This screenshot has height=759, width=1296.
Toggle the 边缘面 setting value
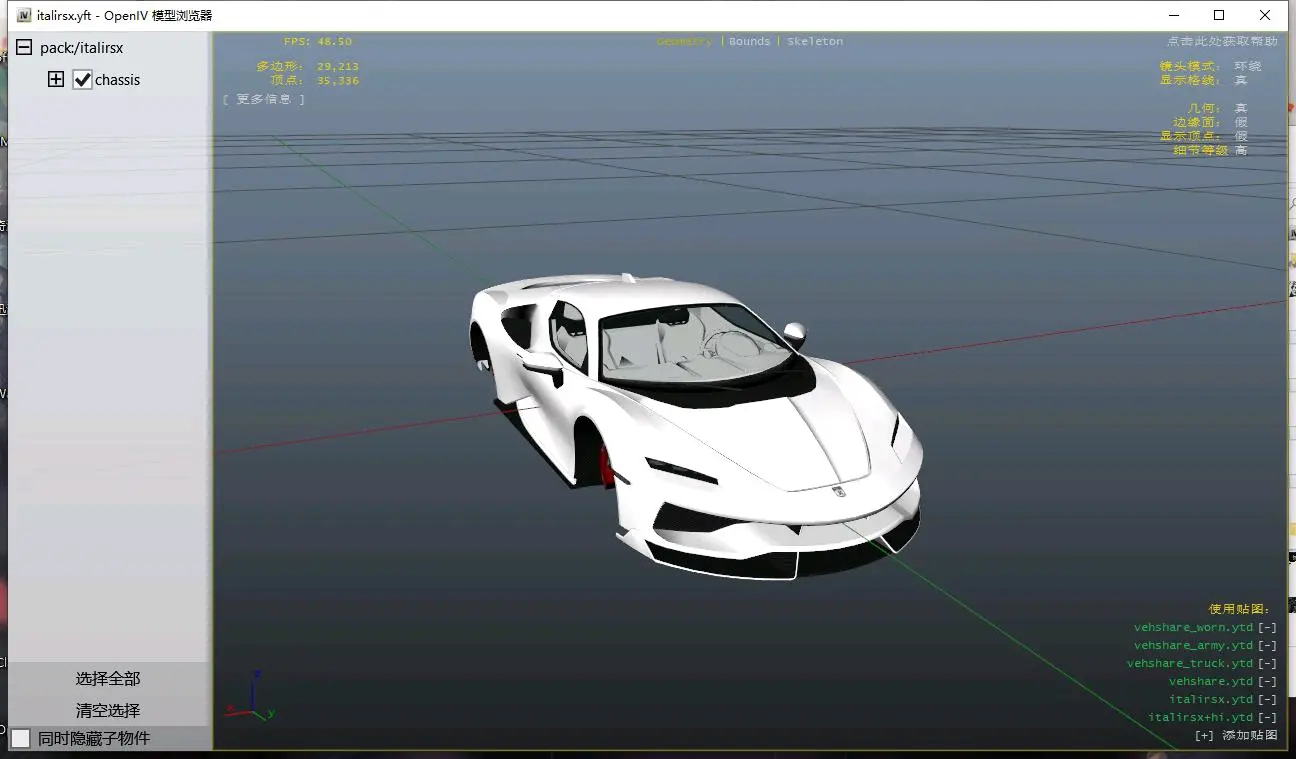[1241, 122]
